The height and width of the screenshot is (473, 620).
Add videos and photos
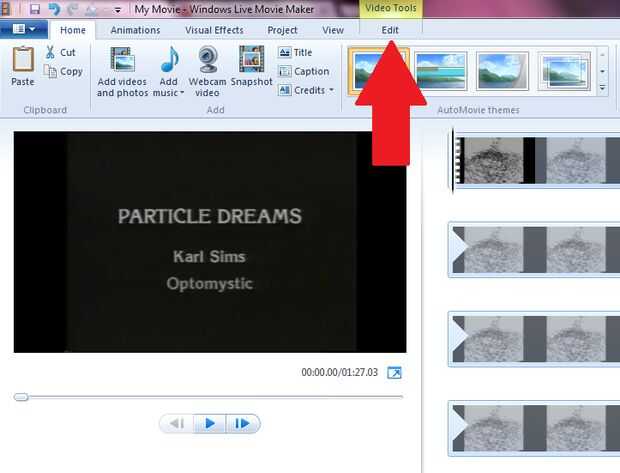tap(122, 72)
